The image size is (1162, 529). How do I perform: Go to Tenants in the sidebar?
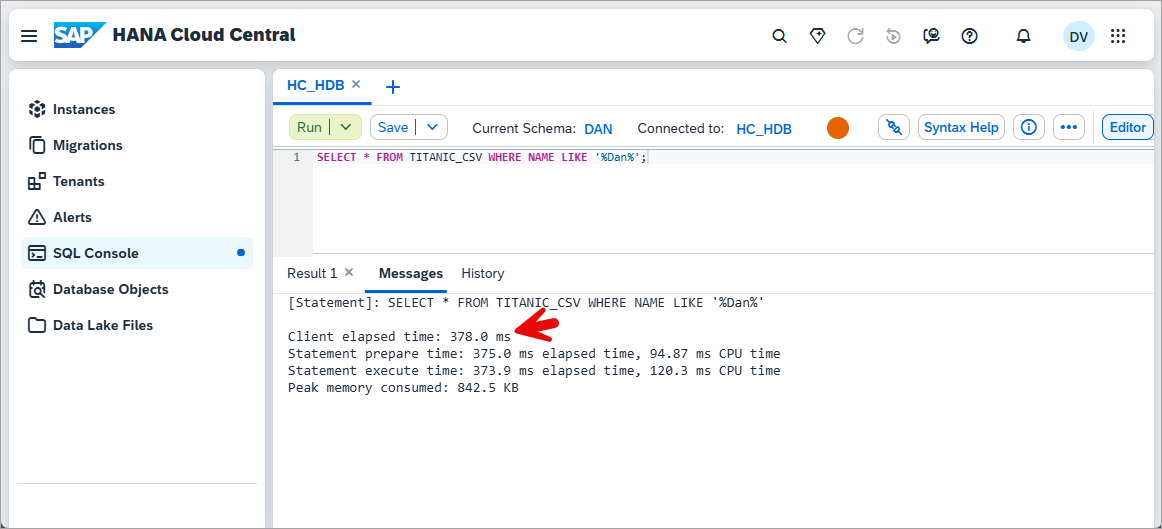[x=137, y=182]
